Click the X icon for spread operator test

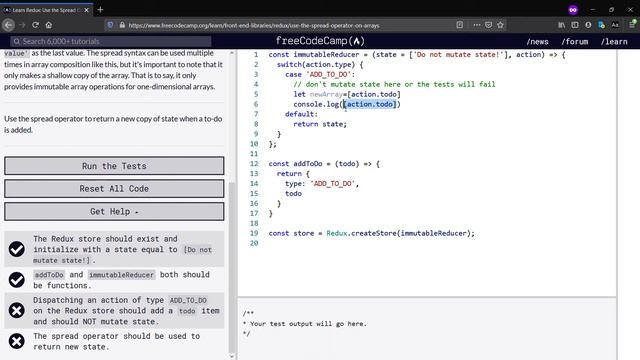(17, 341)
